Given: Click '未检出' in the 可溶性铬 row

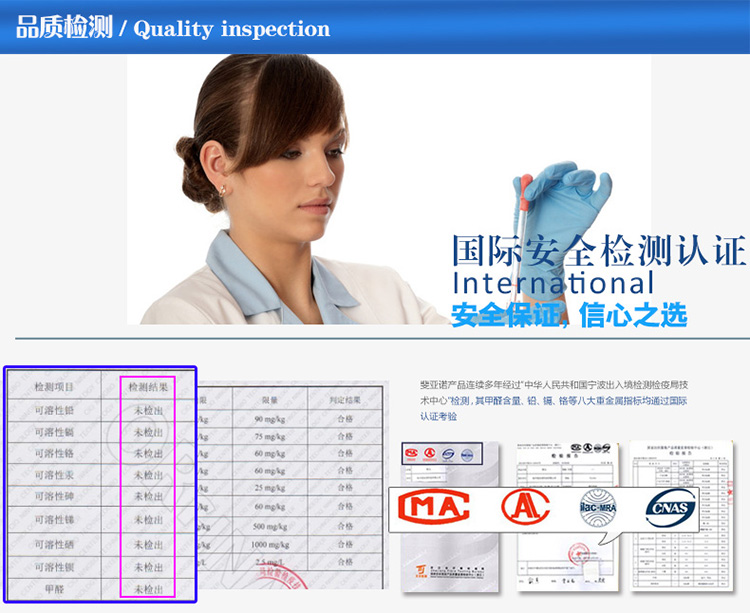Looking at the screenshot, I should click(x=148, y=453).
